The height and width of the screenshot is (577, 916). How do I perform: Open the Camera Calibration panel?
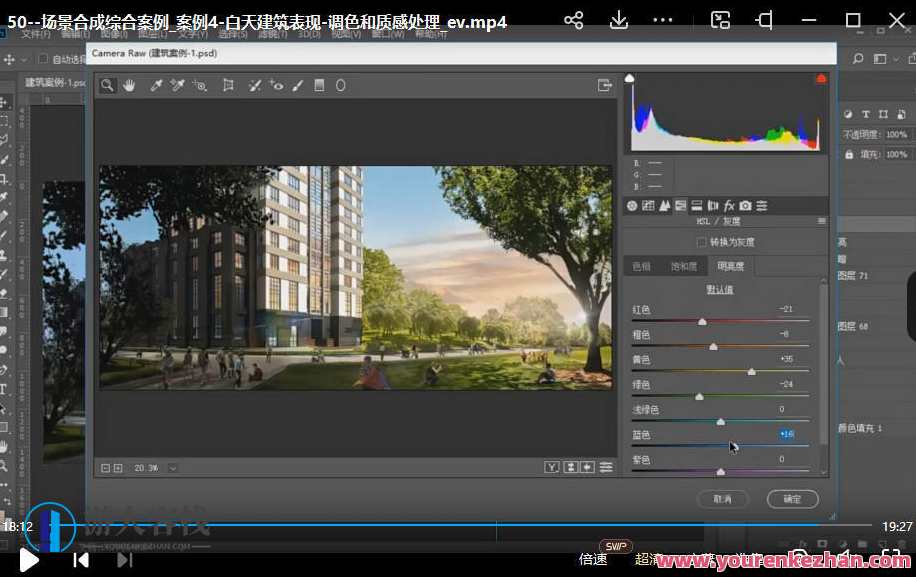(745, 205)
